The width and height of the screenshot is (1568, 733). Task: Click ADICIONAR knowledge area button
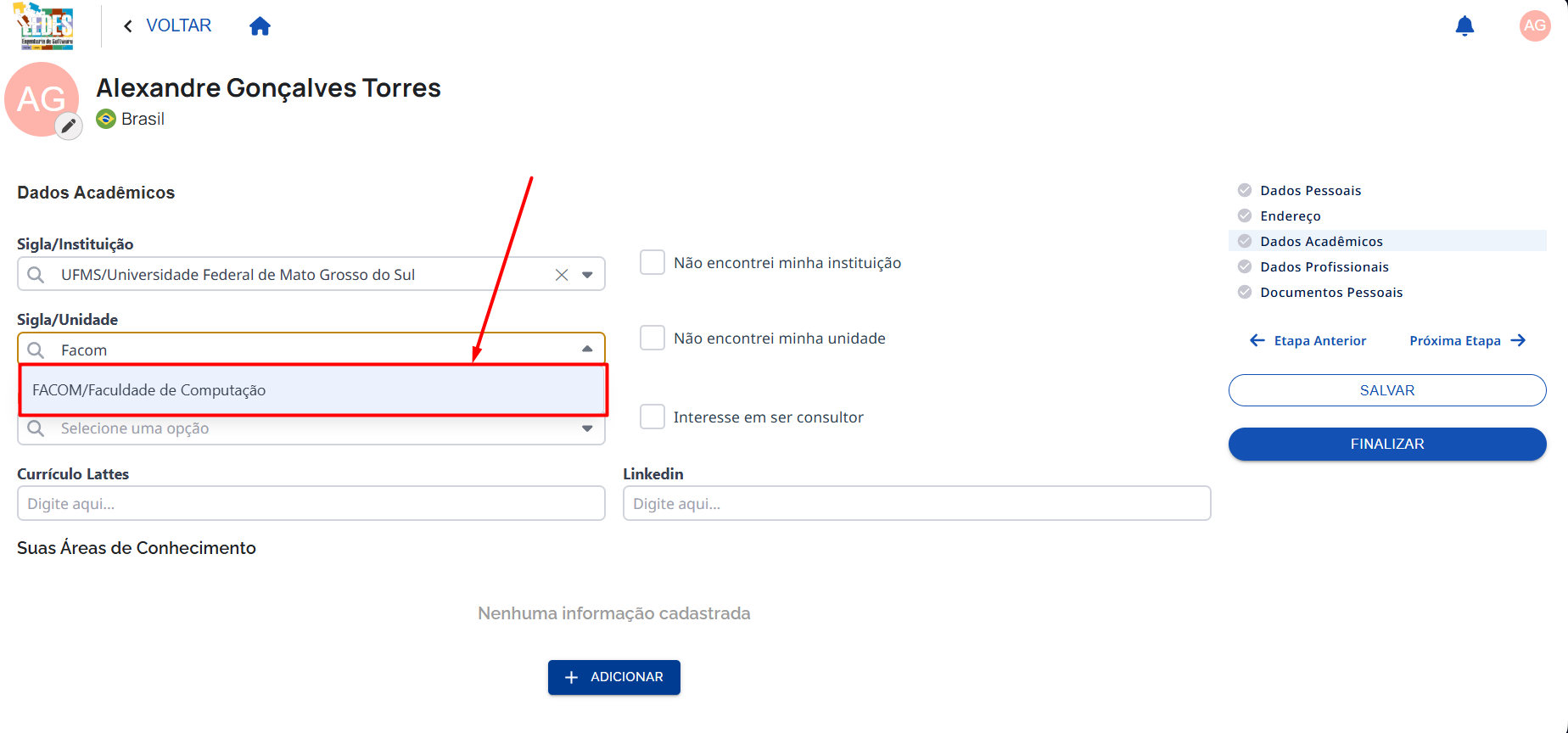click(x=614, y=677)
